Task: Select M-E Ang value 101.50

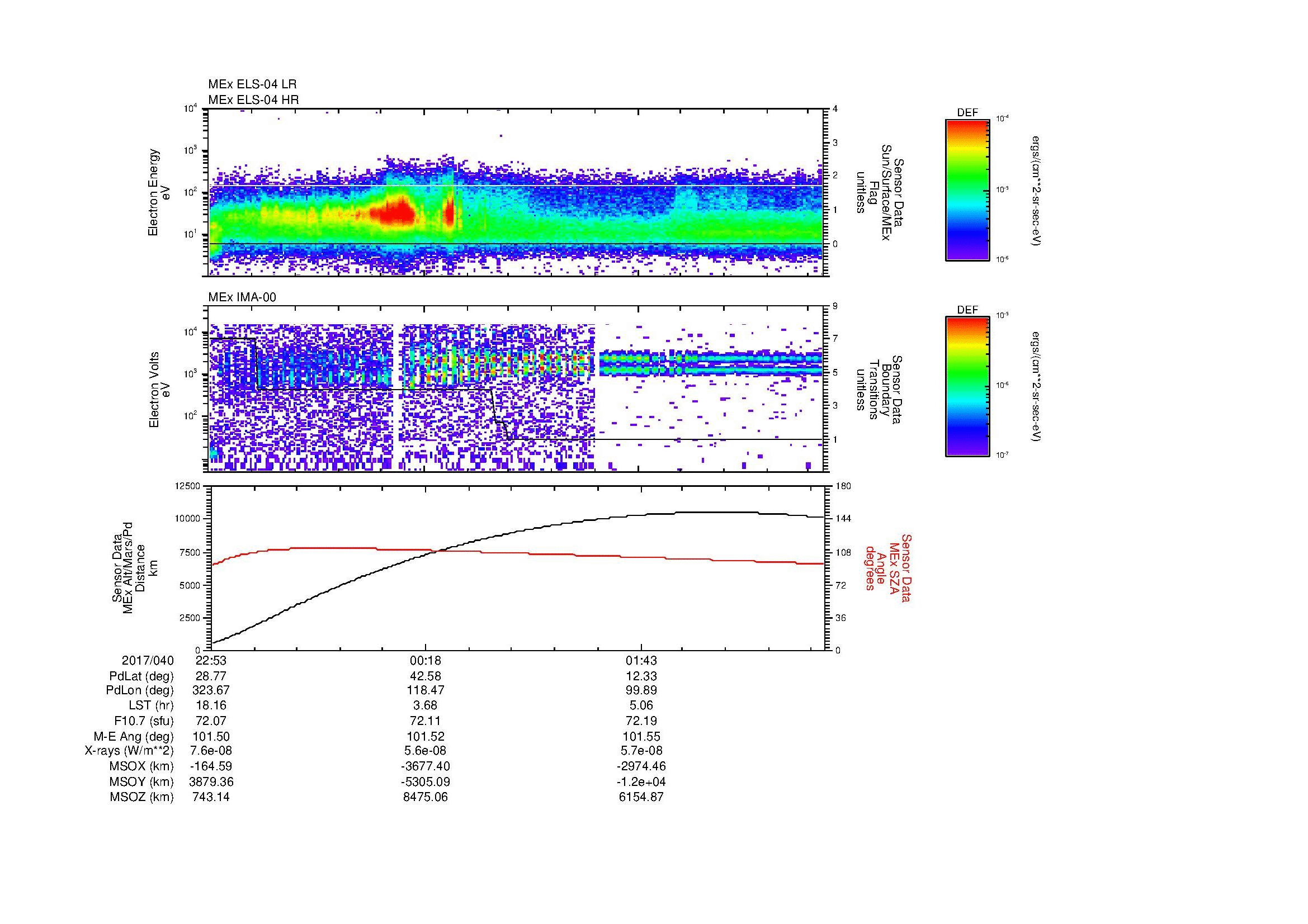Action: point(211,736)
